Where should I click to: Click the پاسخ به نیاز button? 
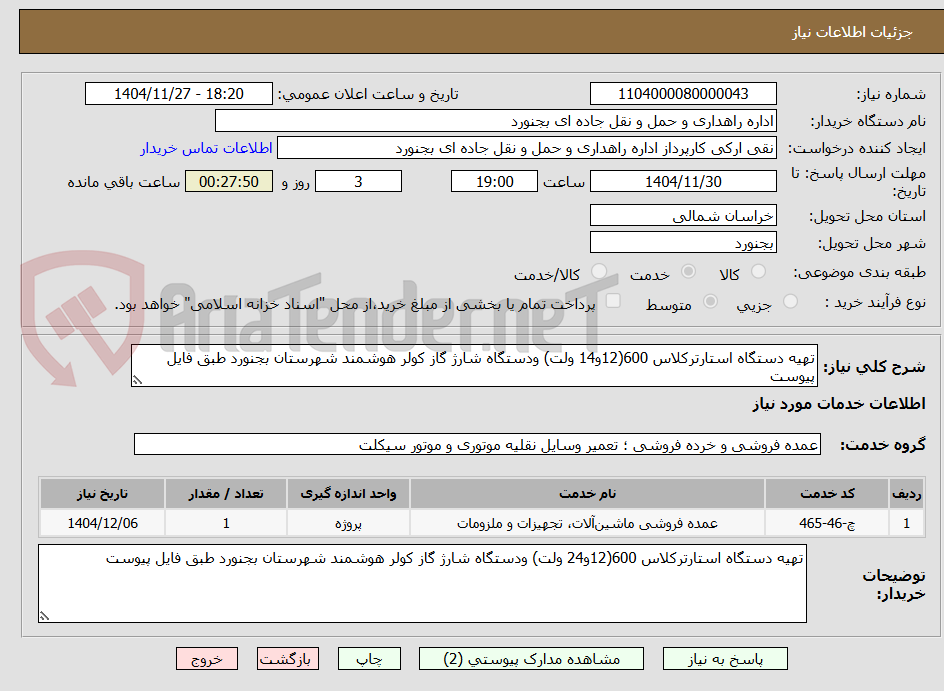725,659
